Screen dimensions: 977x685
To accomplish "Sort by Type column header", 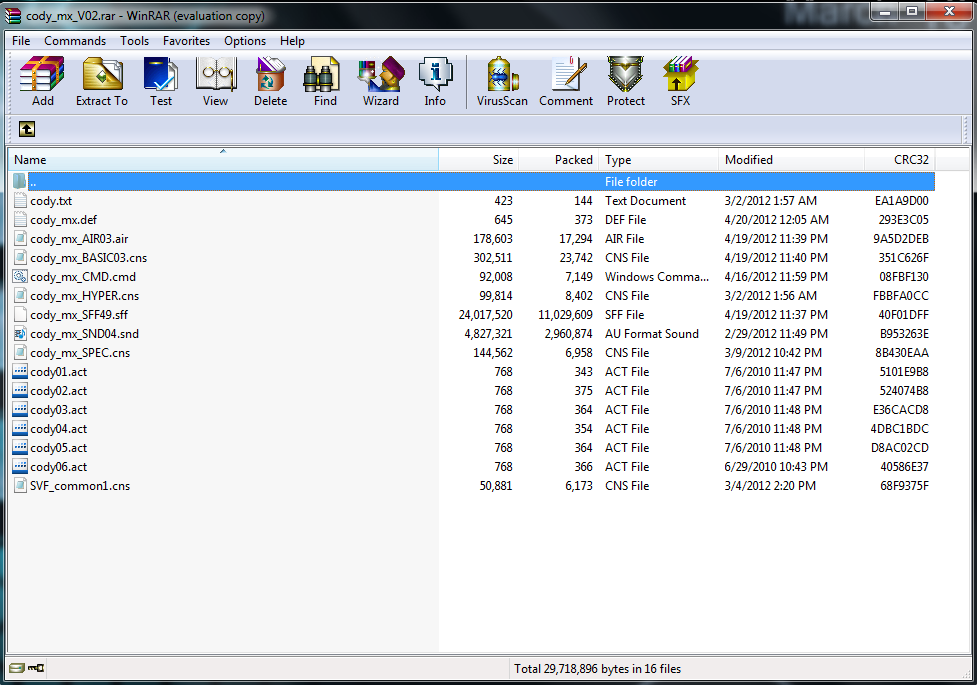I will click(x=658, y=160).
